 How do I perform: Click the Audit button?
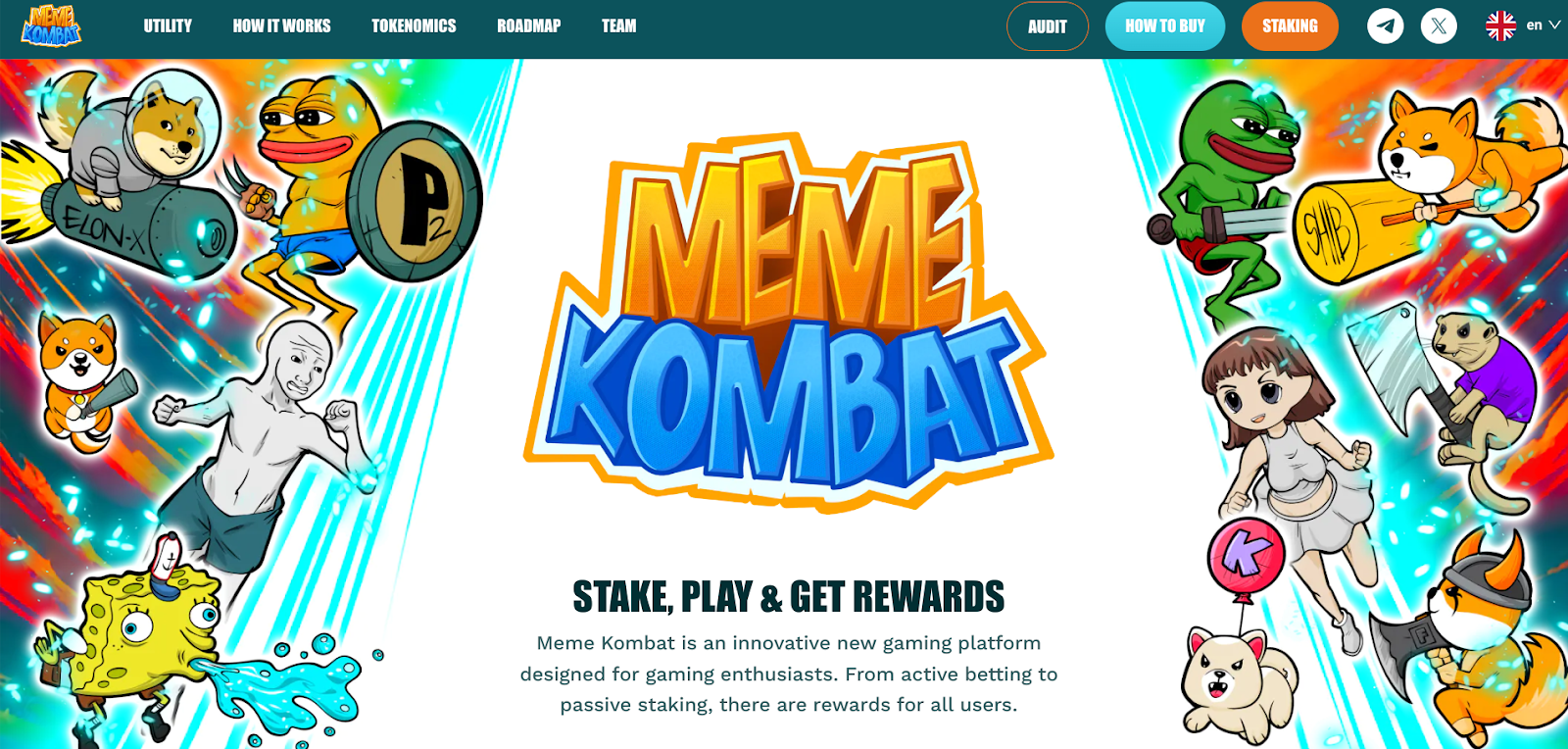point(1048,26)
